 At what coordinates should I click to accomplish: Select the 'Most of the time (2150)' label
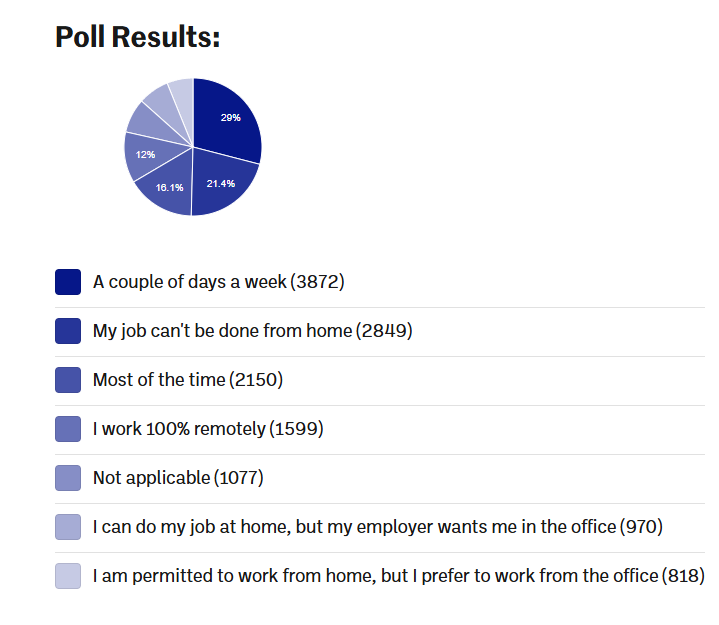point(188,380)
